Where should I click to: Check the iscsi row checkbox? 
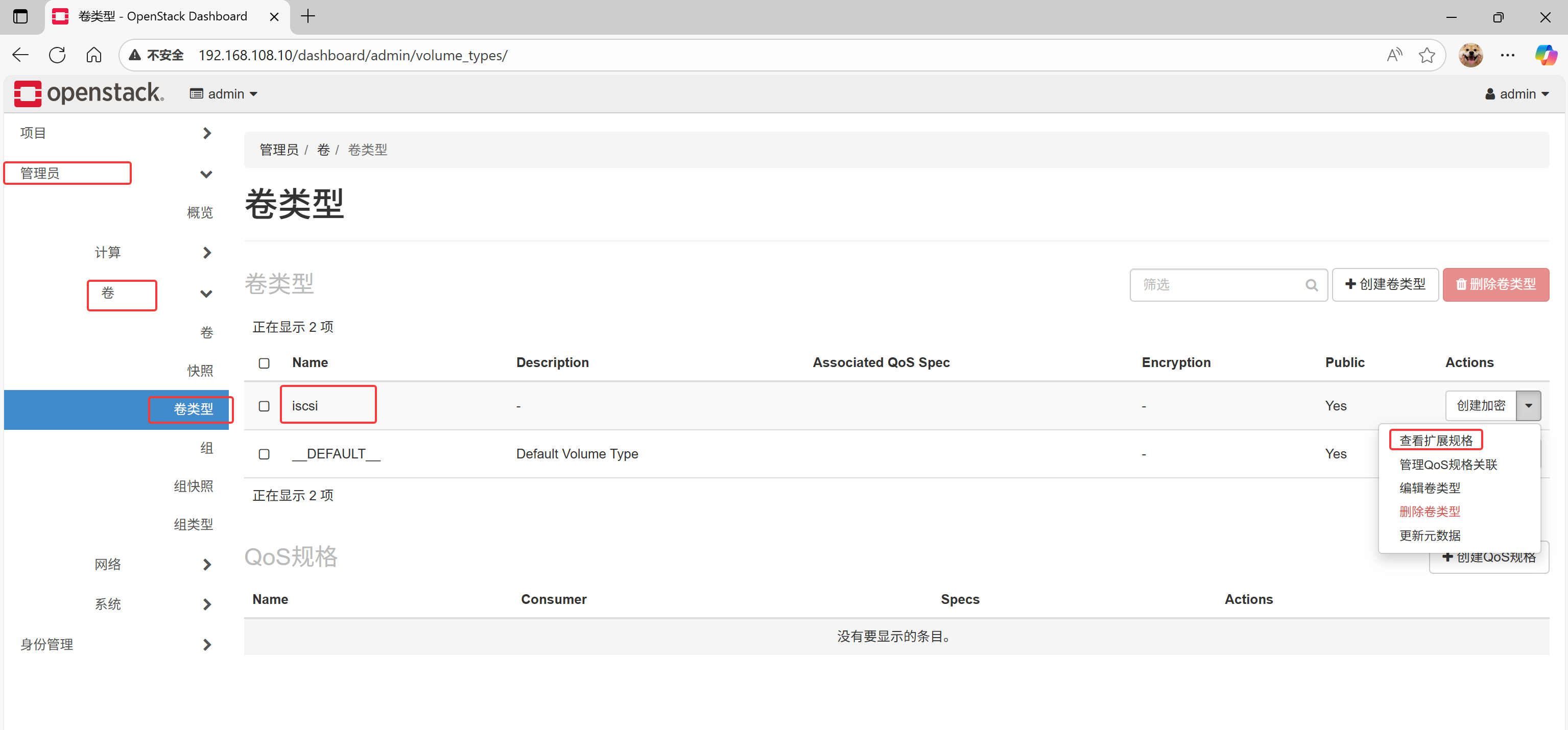click(x=264, y=406)
